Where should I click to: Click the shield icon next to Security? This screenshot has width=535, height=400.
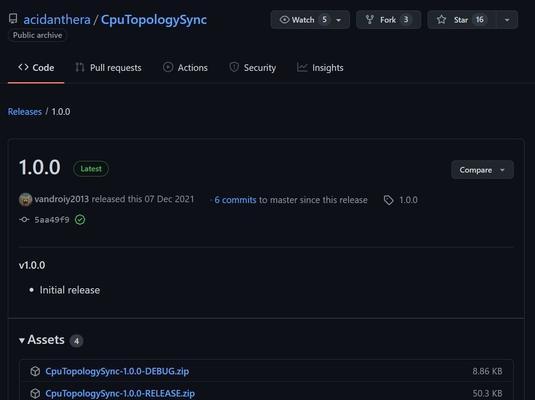(234, 67)
